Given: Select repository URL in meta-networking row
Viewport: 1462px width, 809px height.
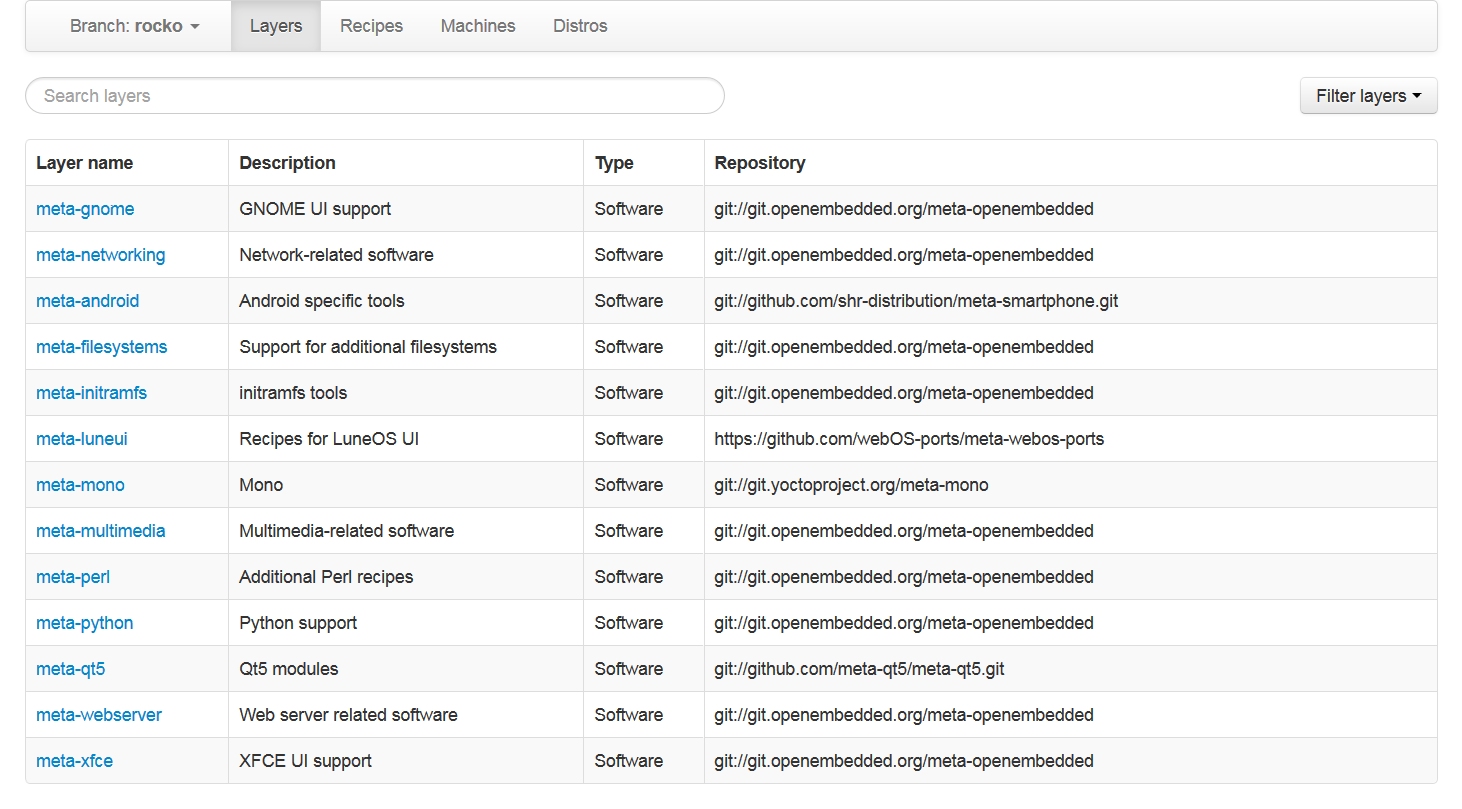Looking at the screenshot, I should (904, 255).
